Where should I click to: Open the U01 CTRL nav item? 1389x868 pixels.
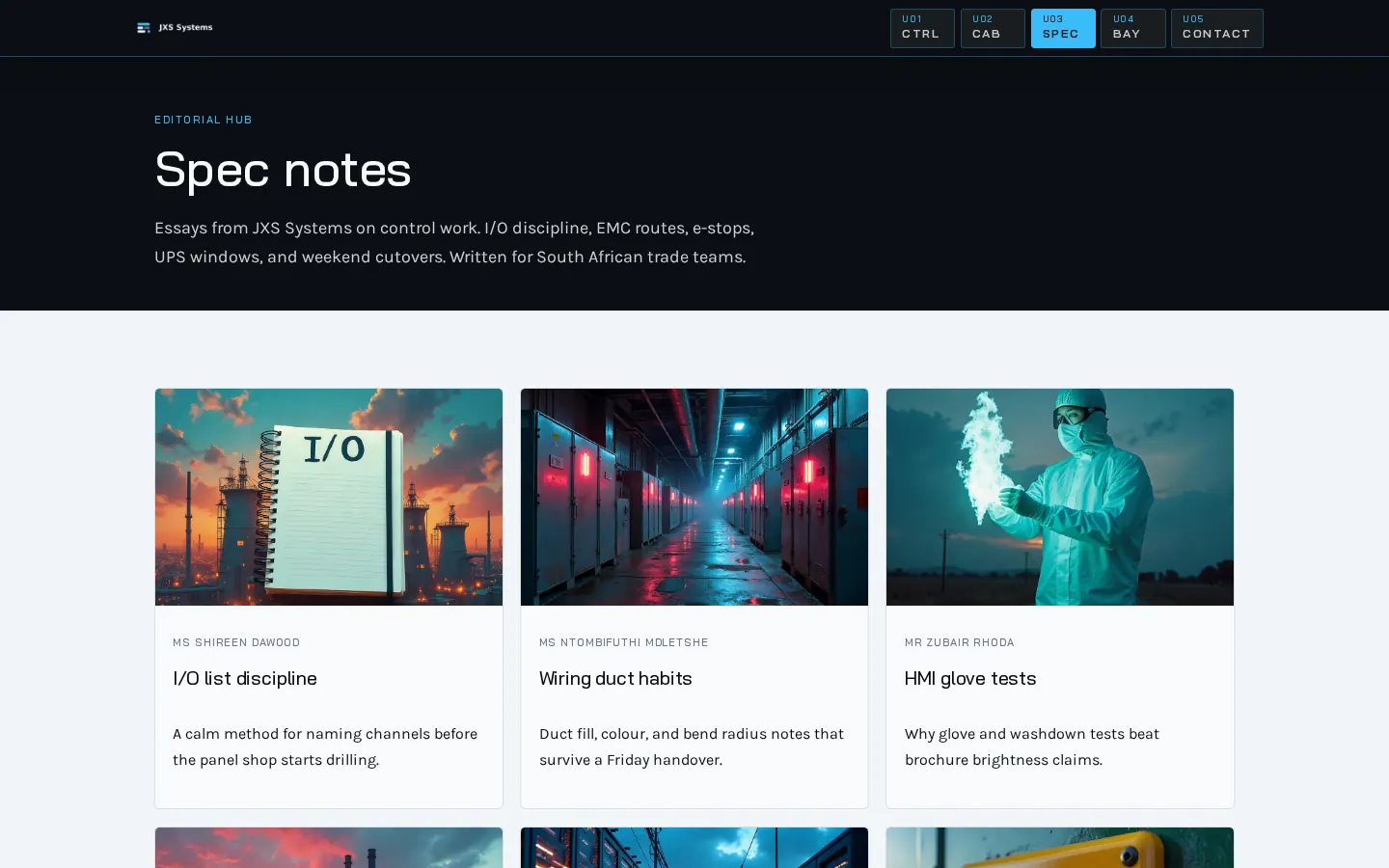(x=922, y=28)
